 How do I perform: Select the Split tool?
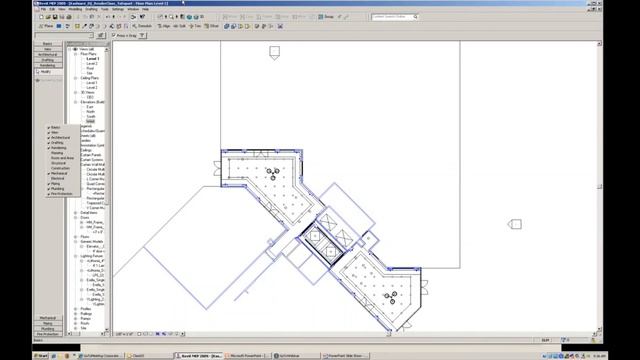[180, 26]
